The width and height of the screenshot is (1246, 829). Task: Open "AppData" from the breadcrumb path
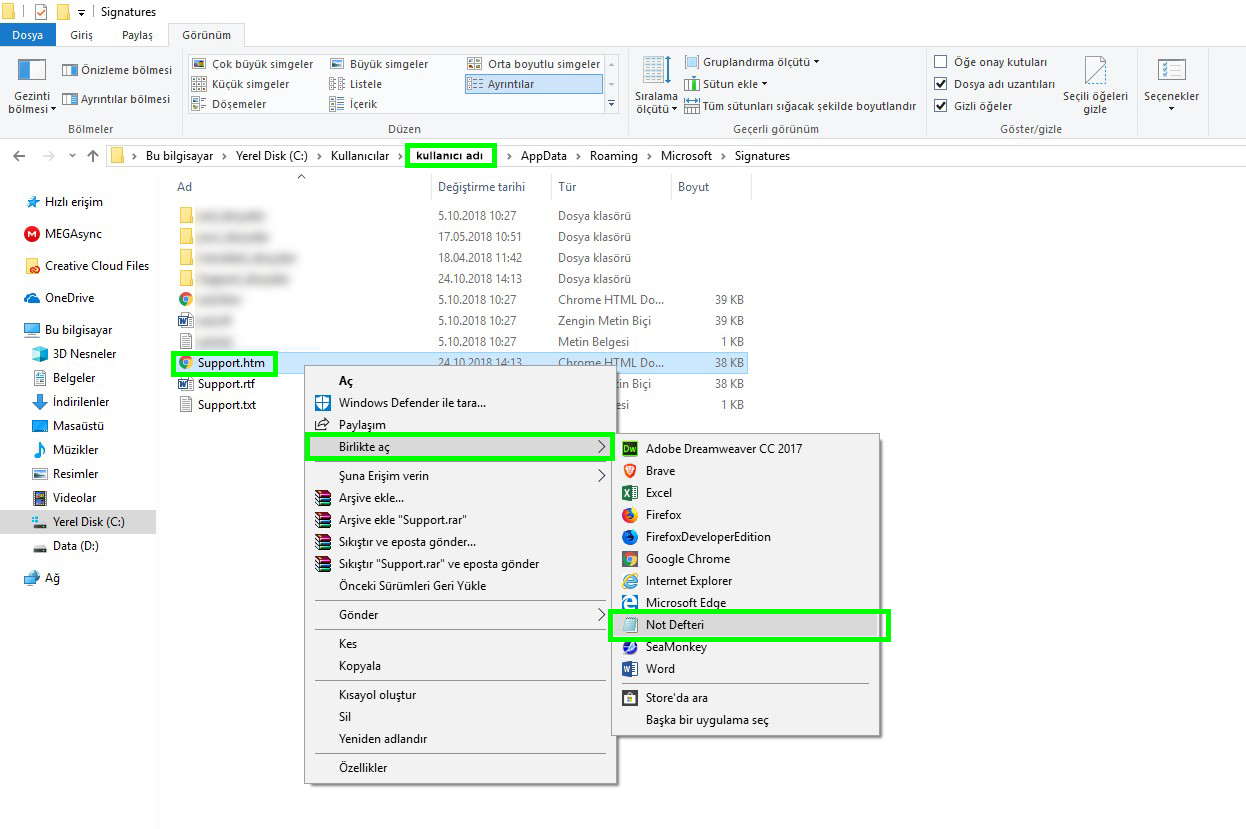pyautogui.click(x=543, y=156)
